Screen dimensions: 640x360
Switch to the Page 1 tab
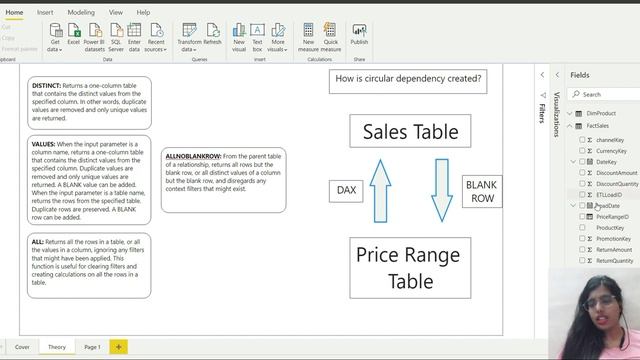92,347
